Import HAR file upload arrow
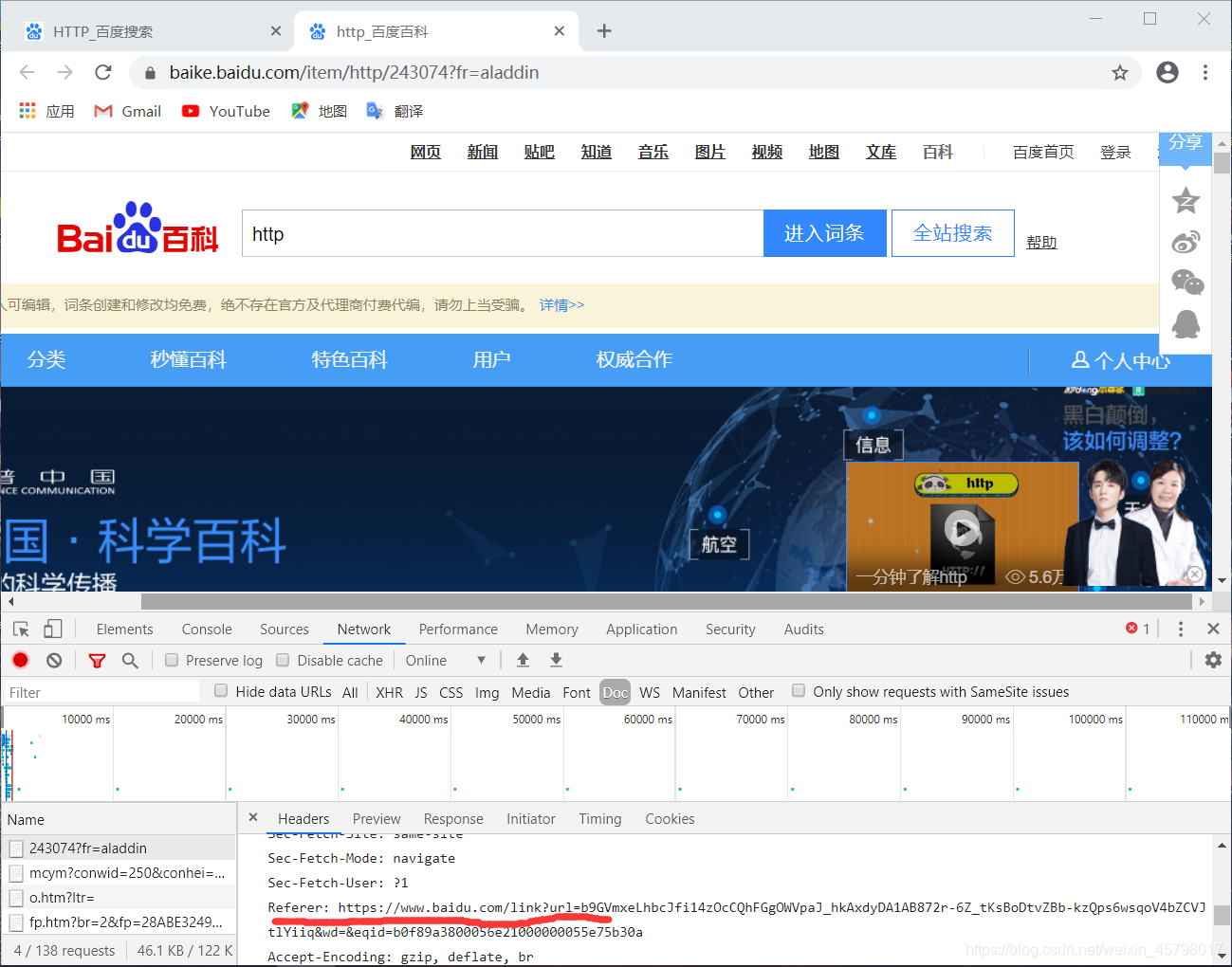Image resolution: width=1232 pixels, height=967 pixels. point(523,660)
